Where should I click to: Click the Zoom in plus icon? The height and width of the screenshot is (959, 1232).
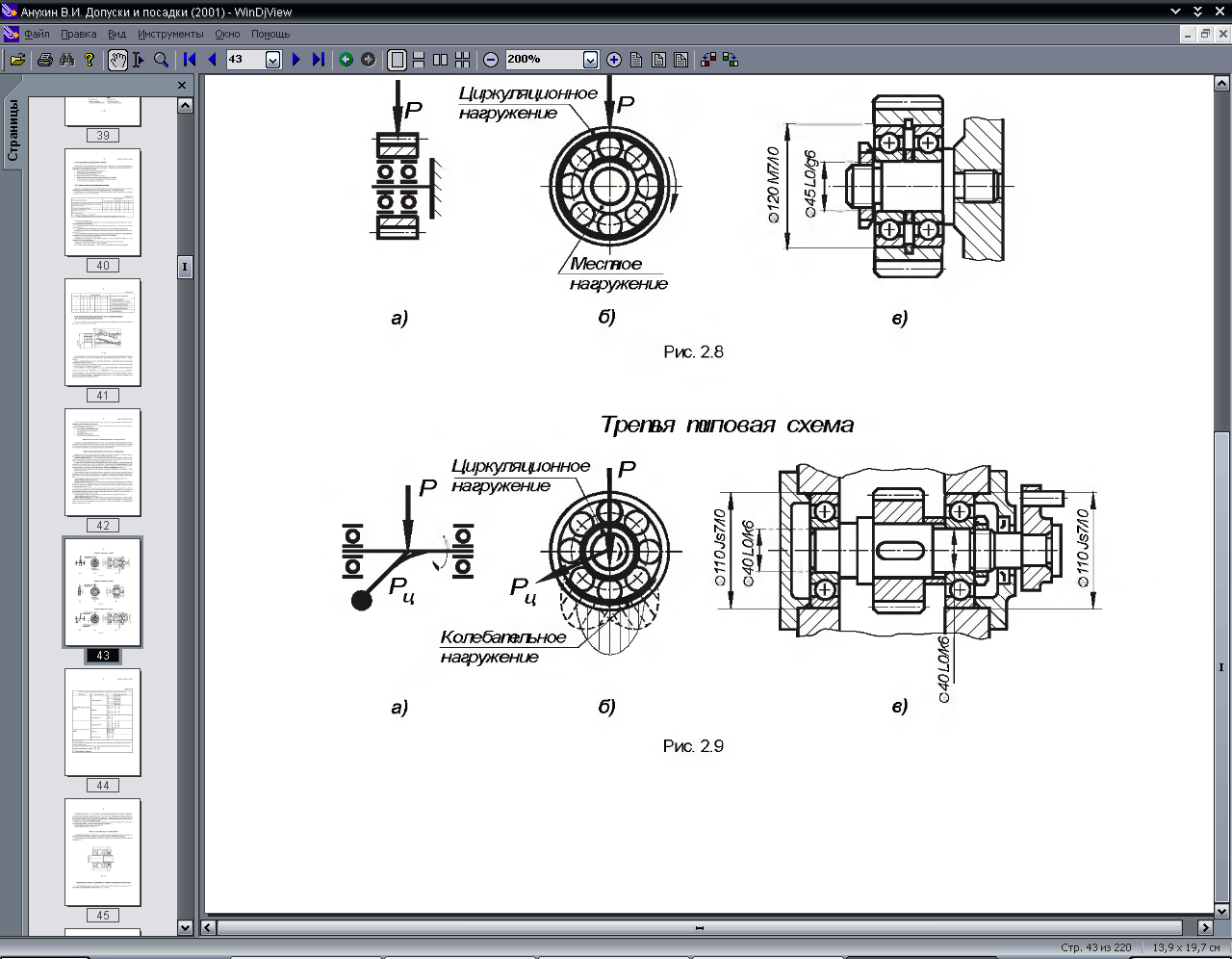pos(614,60)
